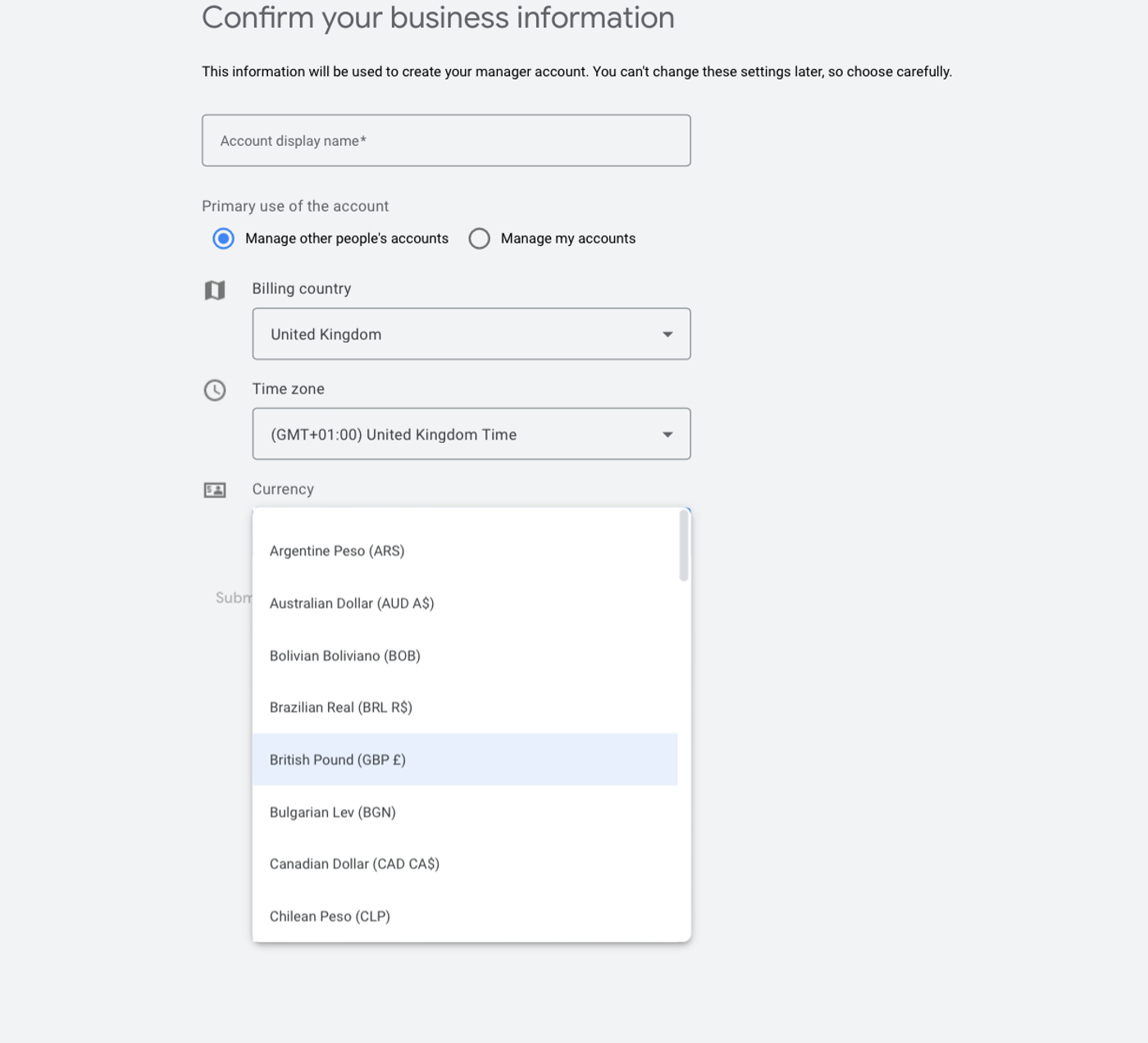
Task: Open the Billing country dropdown
Action: (x=471, y=334)
